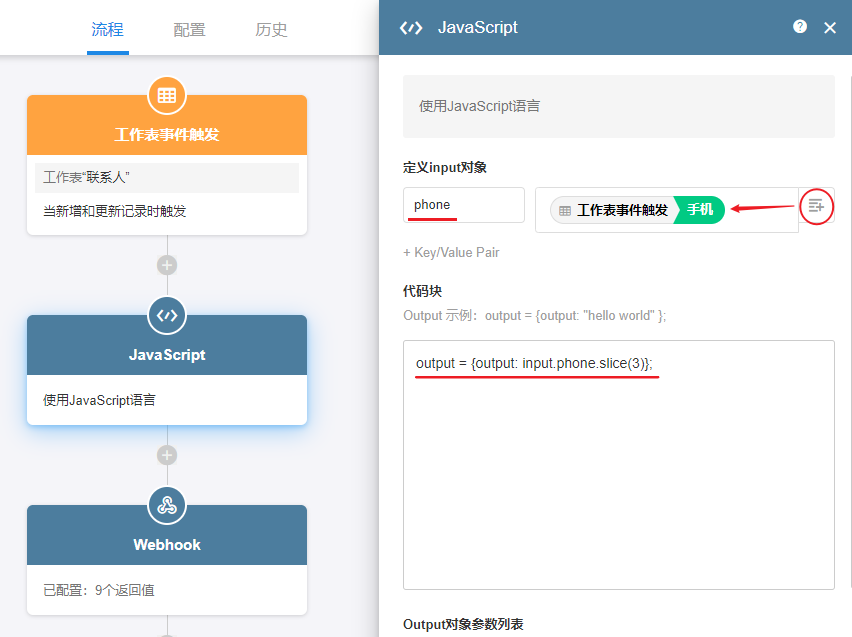
Task: Click the 使用JavaScript语言 description box
Action: 618,106
